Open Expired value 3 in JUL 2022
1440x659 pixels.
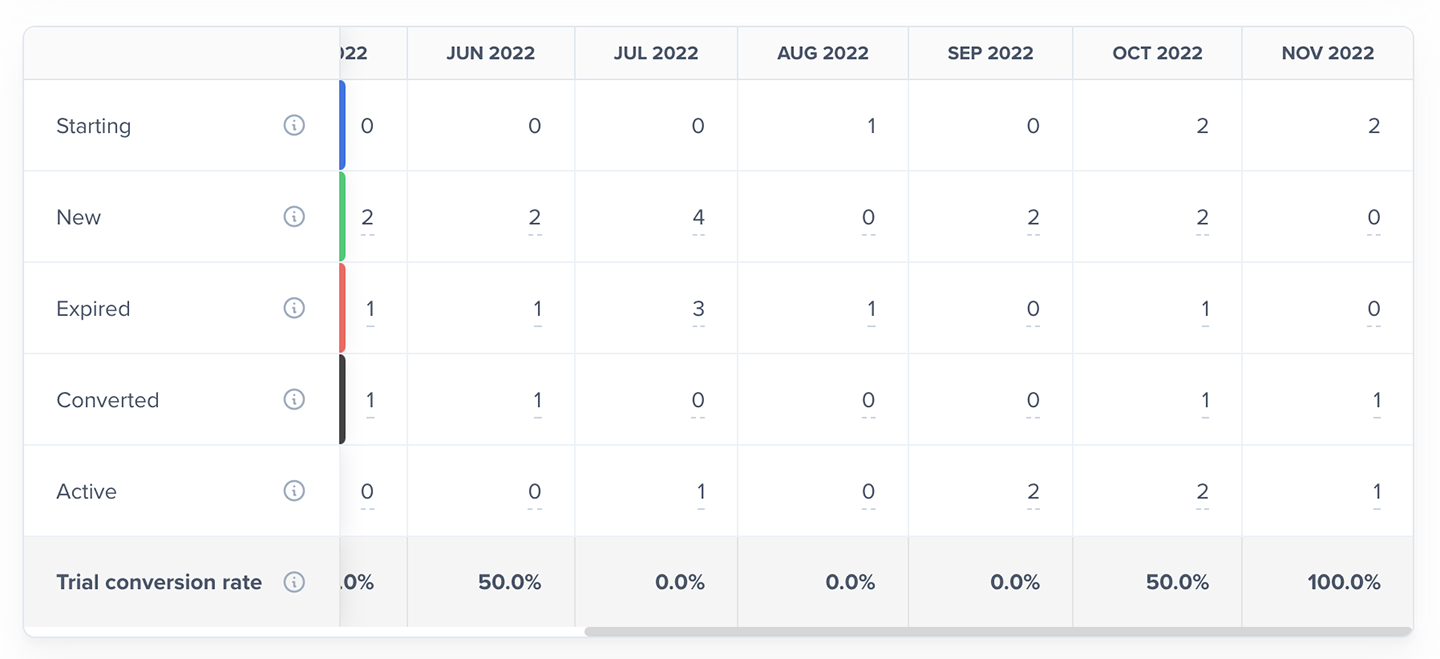[x=698, y=308]
